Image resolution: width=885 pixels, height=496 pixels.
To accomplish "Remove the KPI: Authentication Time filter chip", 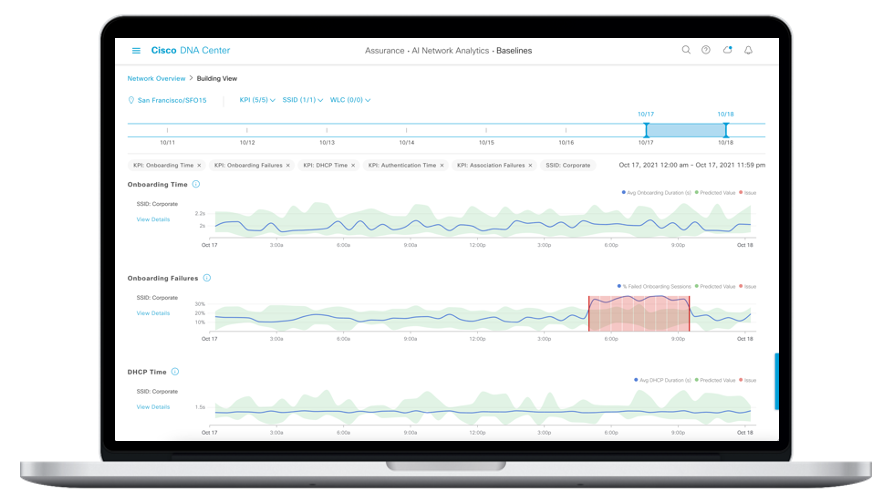I will click(x=442, y=165).
